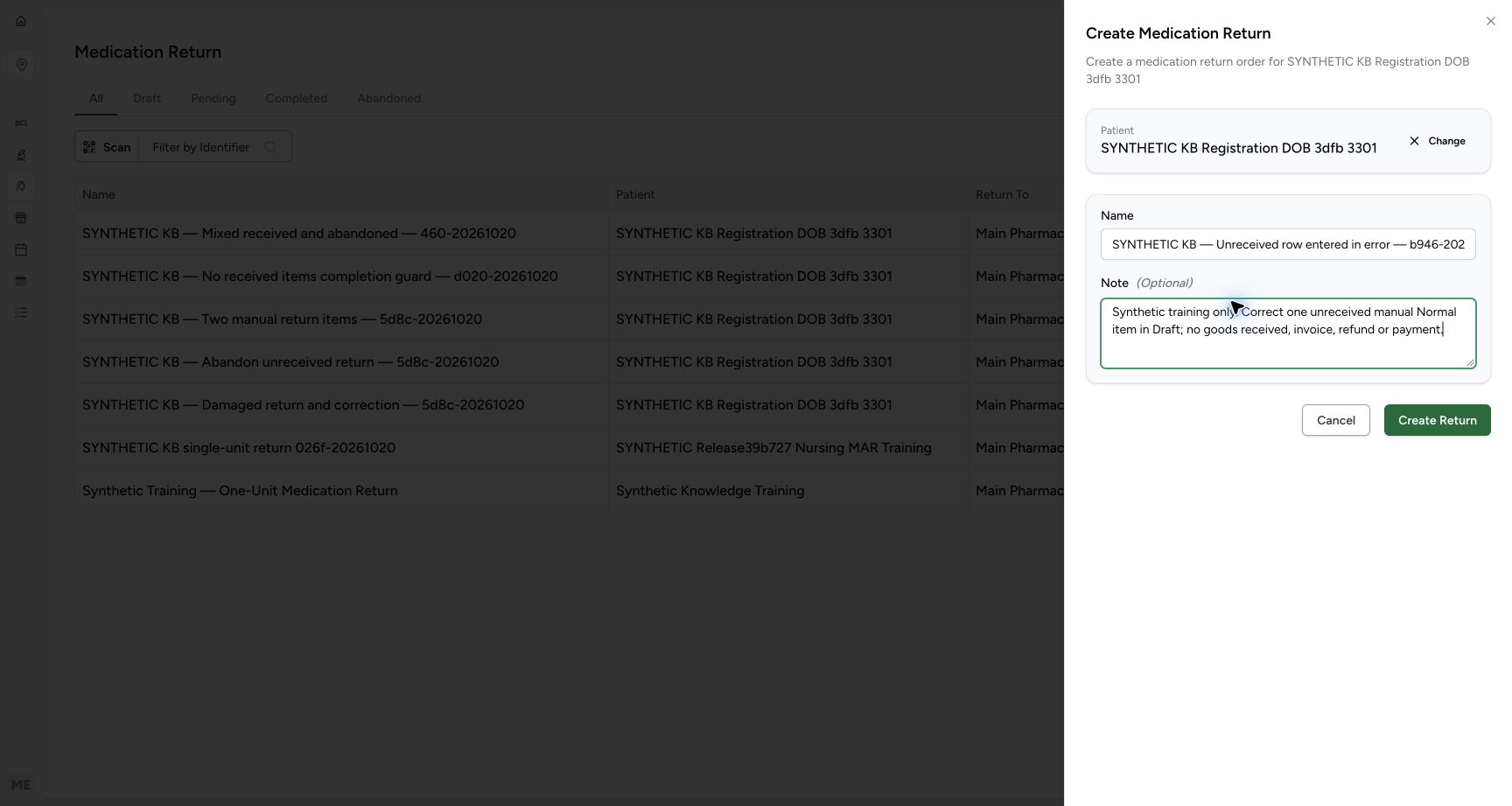Close the Create Medication Return panel
Screen dimensions: 1512x806
pyautogui.click(x=1491, y=21)
